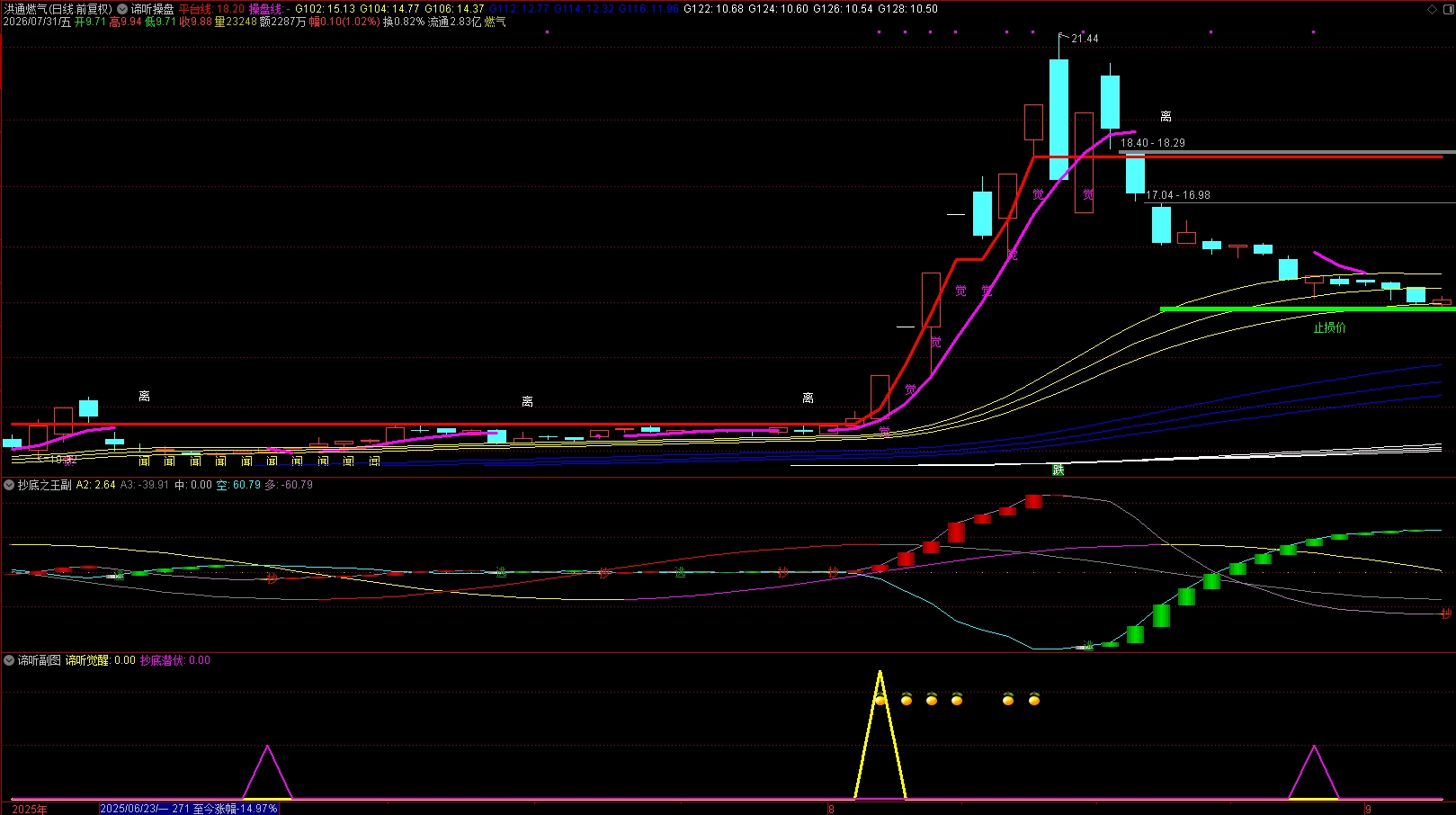1456x815 pixels.
Task: Toggle the side panel icon at top-right
Action: (x=1448, y=9)
